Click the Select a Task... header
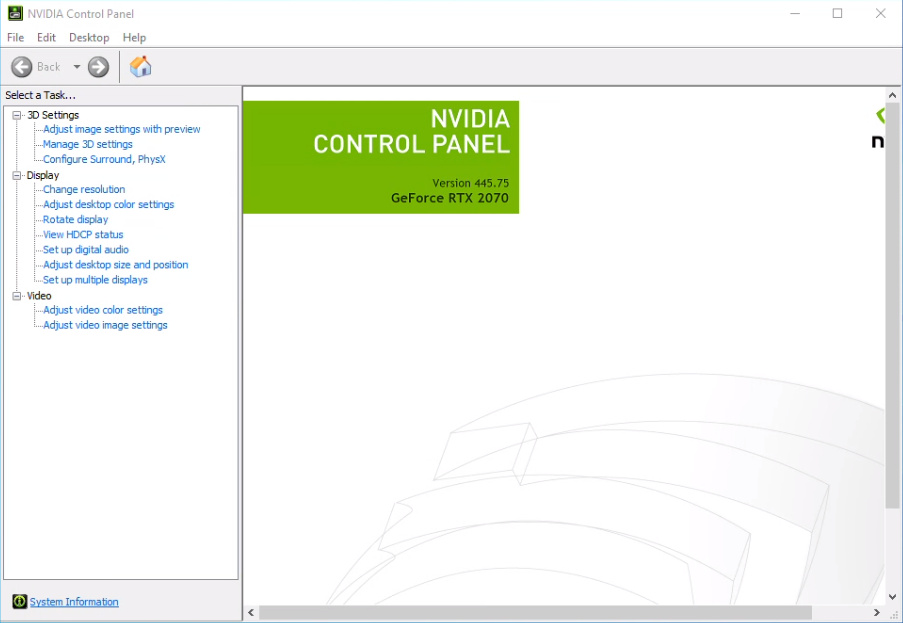 40,95
